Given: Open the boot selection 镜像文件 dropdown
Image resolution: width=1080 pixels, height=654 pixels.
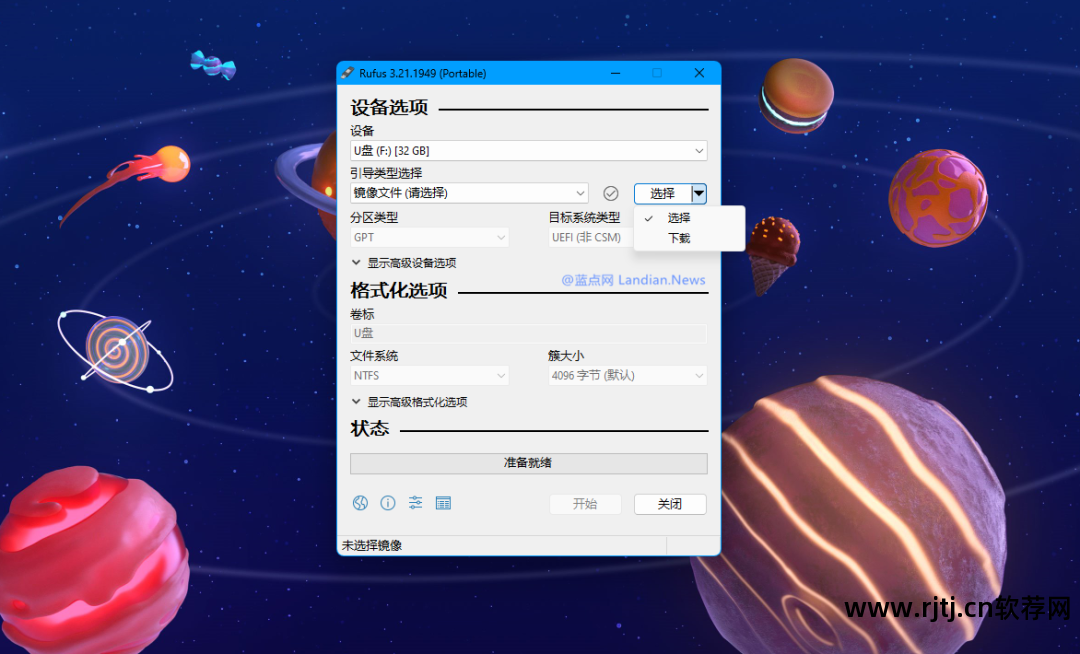Looking at the screenshot, I should pos(469,193).
